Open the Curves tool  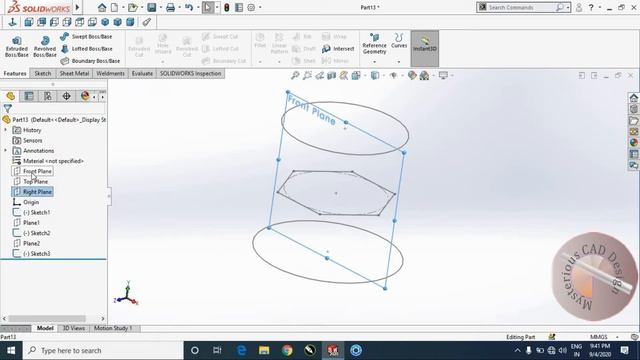pos(399,41)
